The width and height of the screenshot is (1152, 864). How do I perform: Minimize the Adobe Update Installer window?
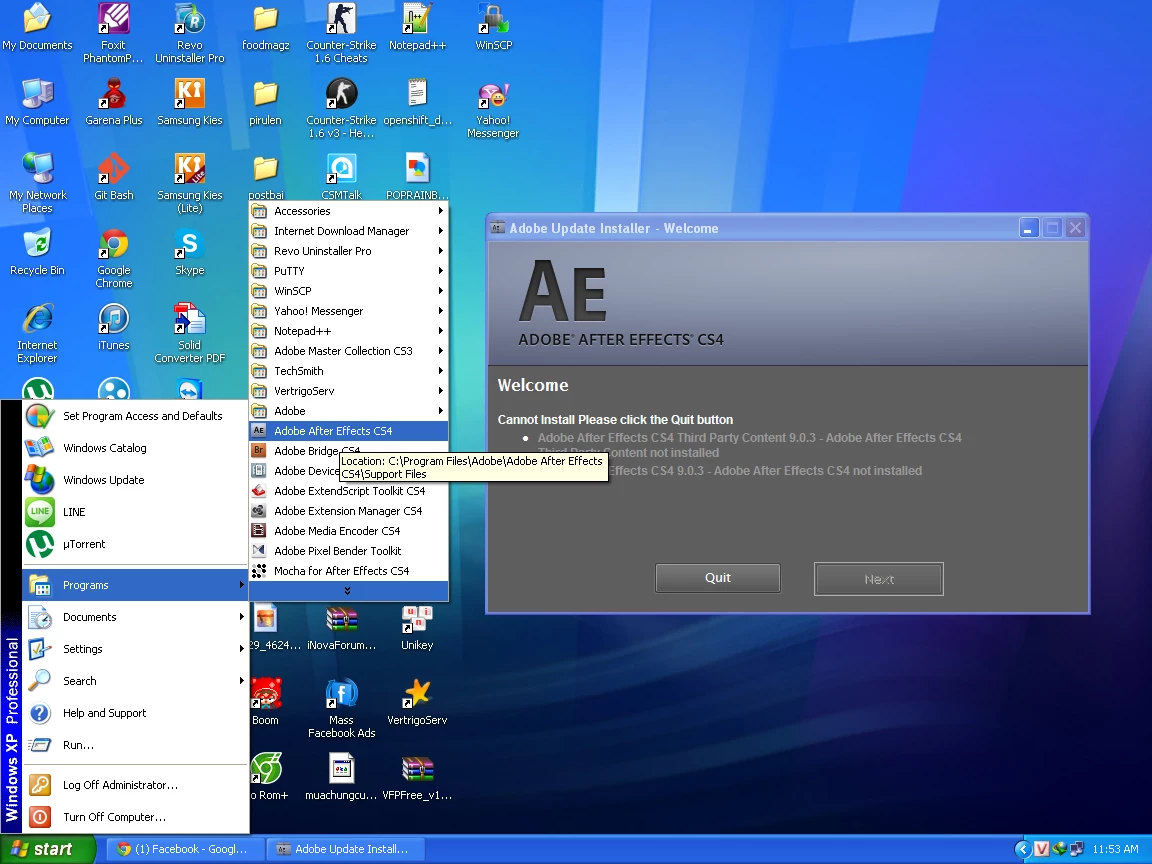(x=1029, y=228)
